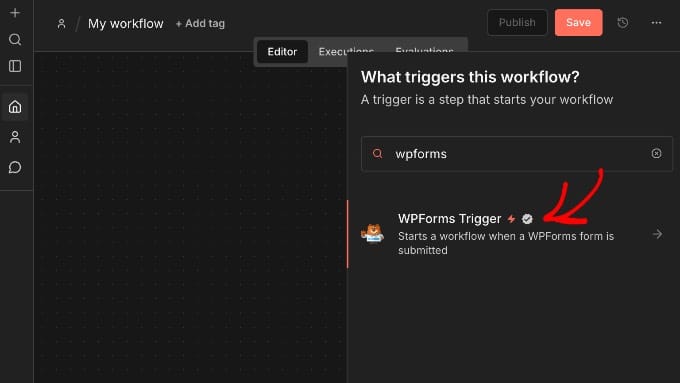The image size is (680, 383).
Task: Click the plus icon in the sidebar
Action: point(15,13)
